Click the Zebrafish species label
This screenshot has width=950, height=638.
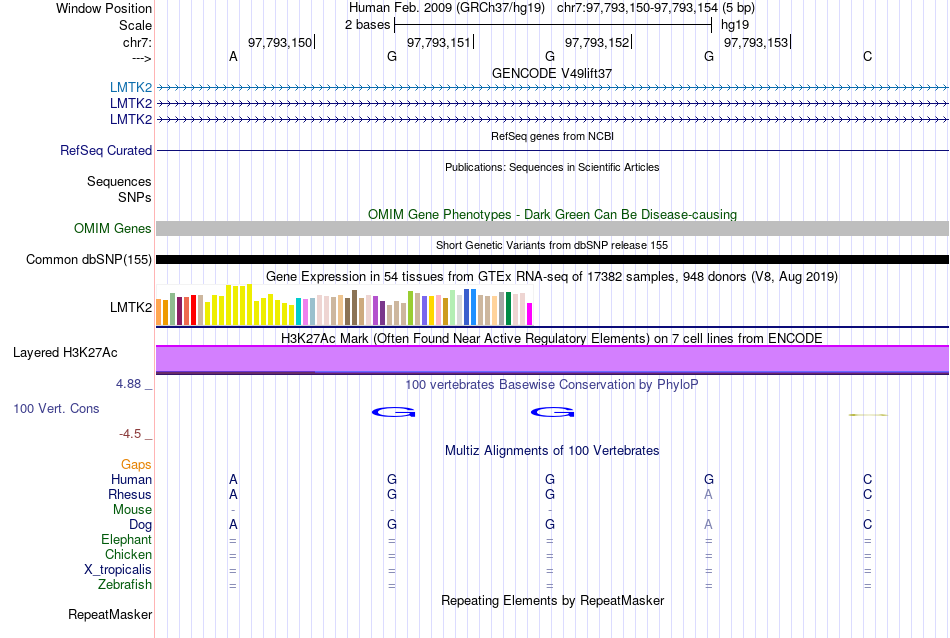[125, 585]
